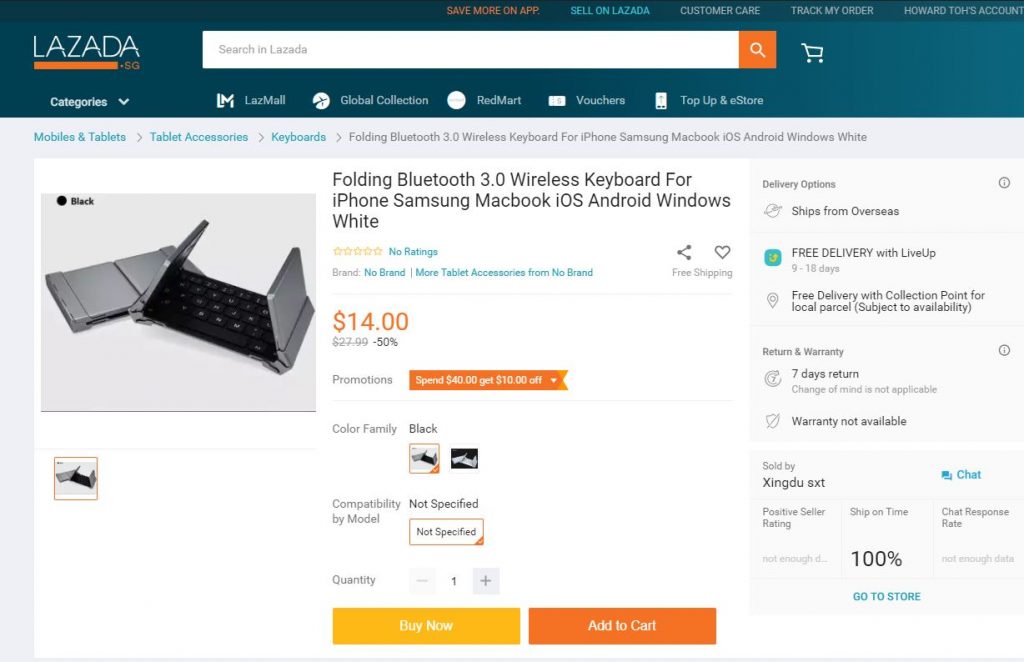Screen dimensions: 1024x662
Task: Open Global Collection via its globe icon
Action: click(x=321, y=100)
